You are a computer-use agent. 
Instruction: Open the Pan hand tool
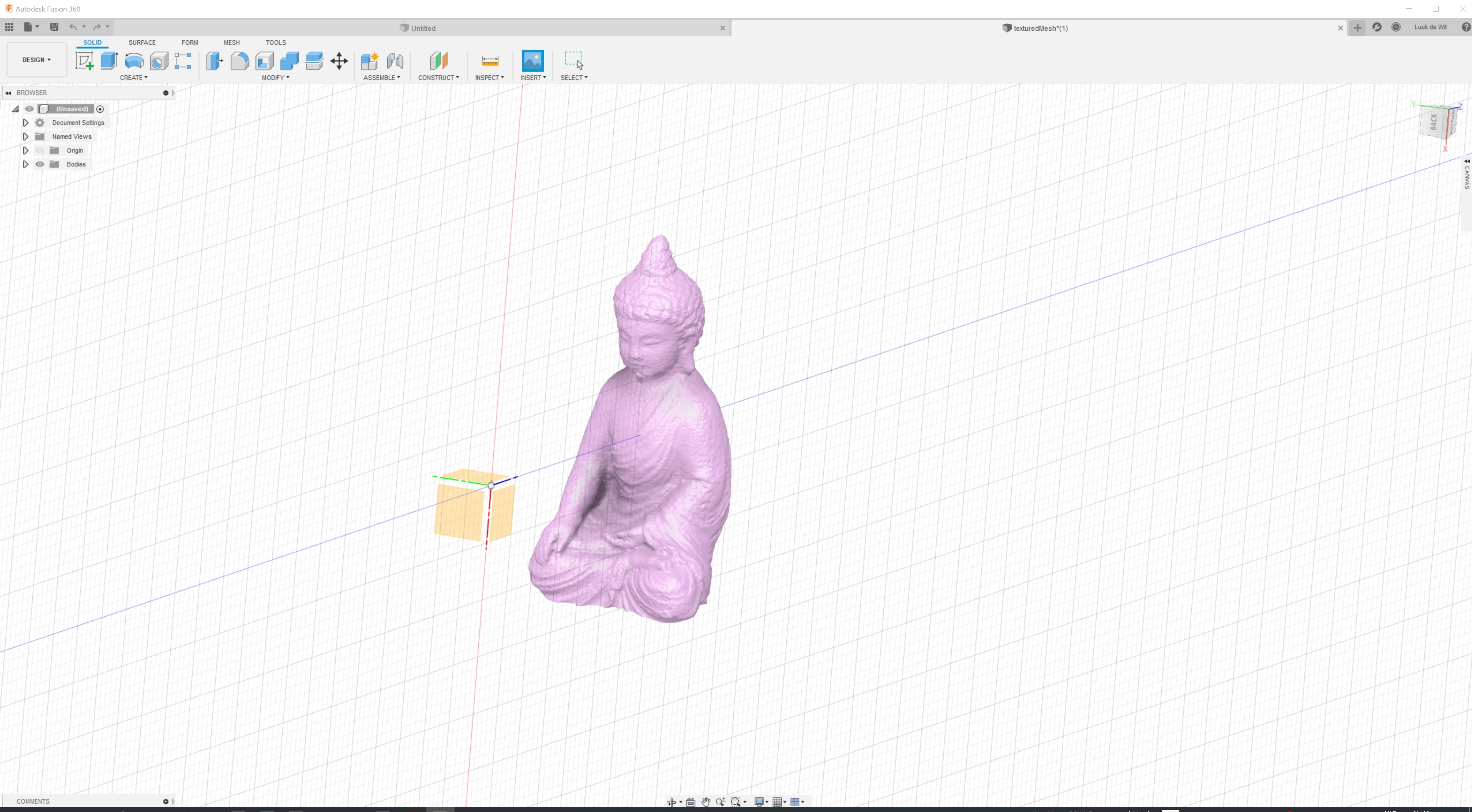(x=705, y=802)
